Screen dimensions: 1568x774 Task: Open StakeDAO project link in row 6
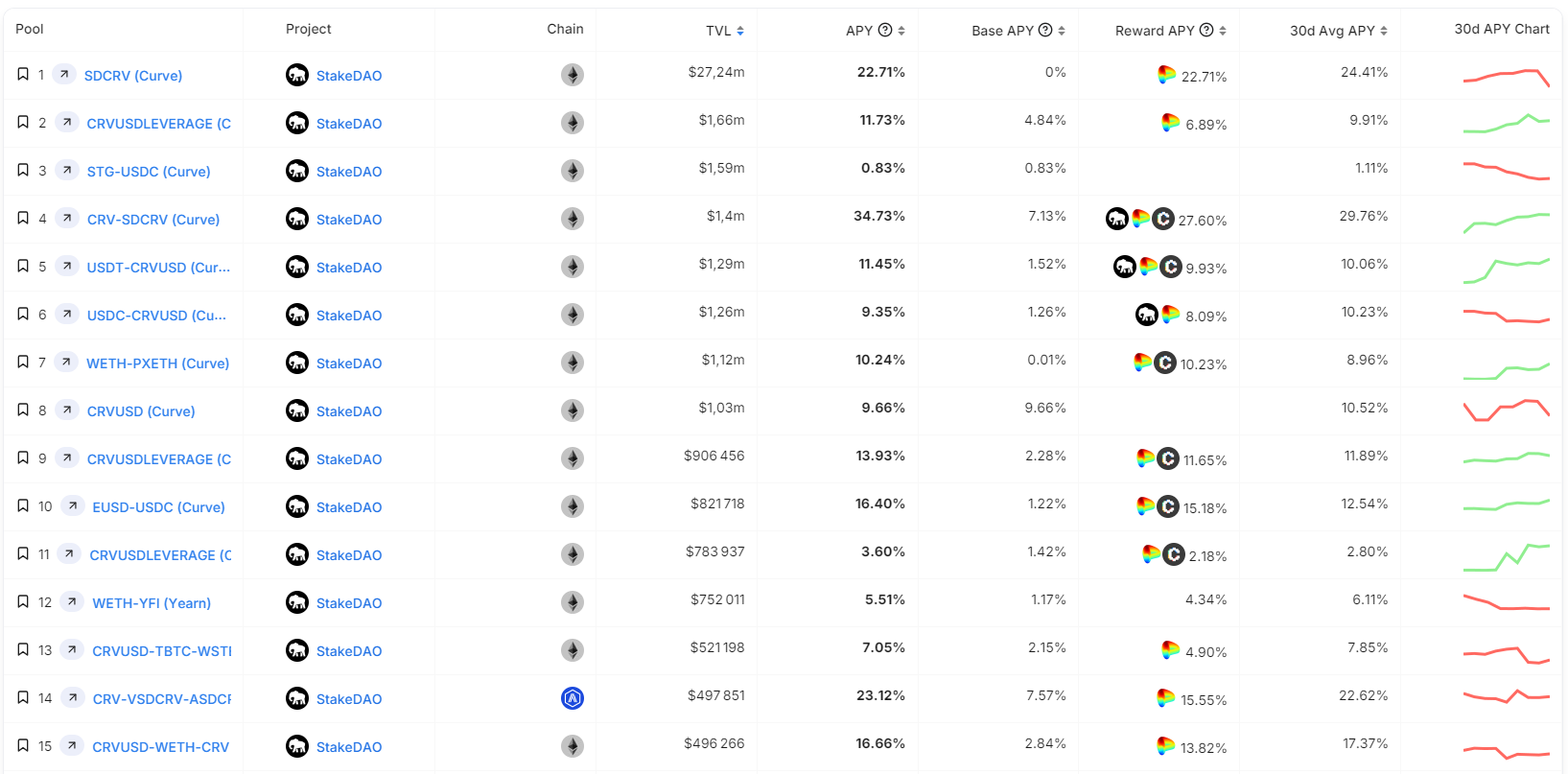click(x=349, y=316)
